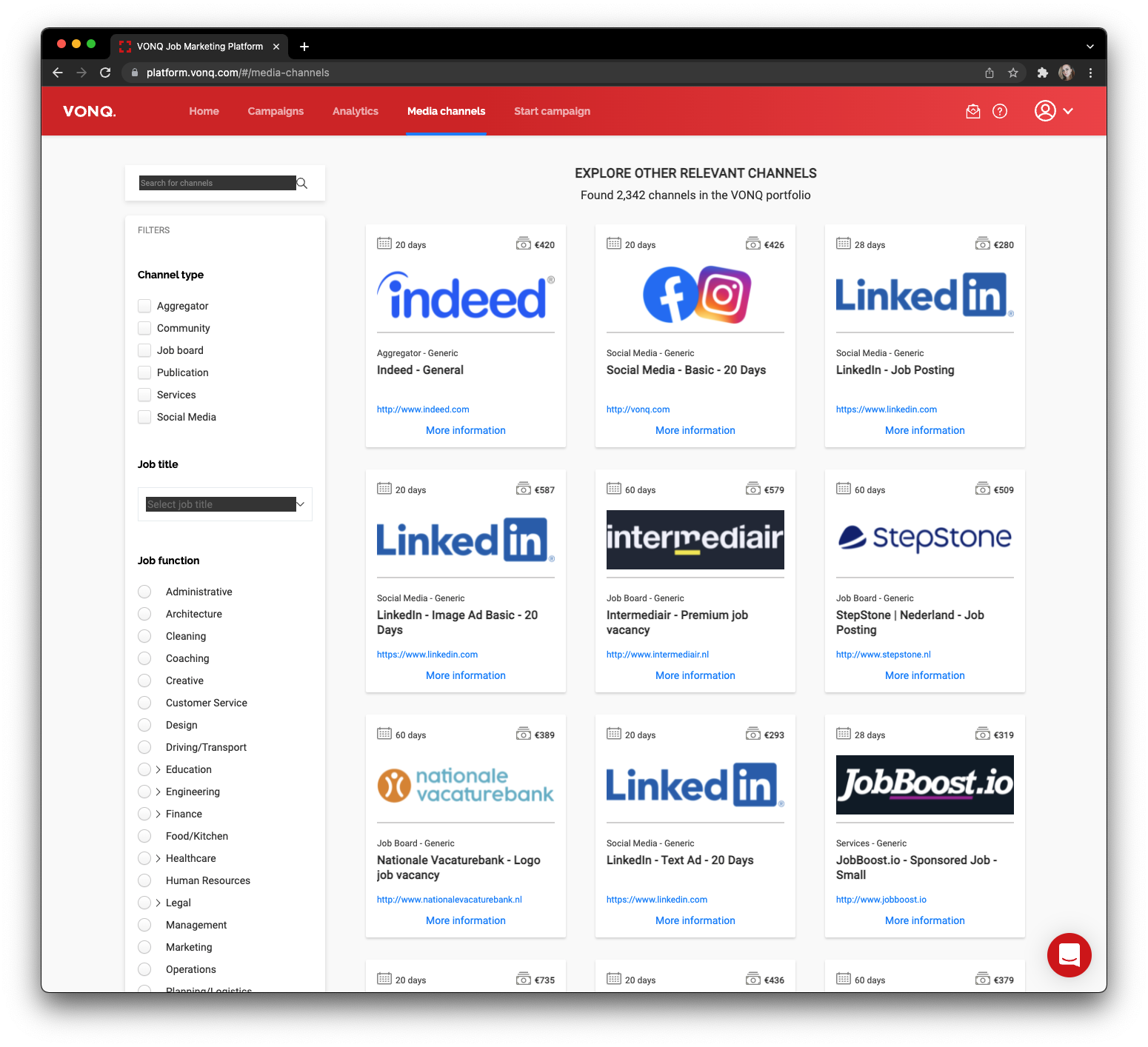Open the Select job title dropdown

225,504
